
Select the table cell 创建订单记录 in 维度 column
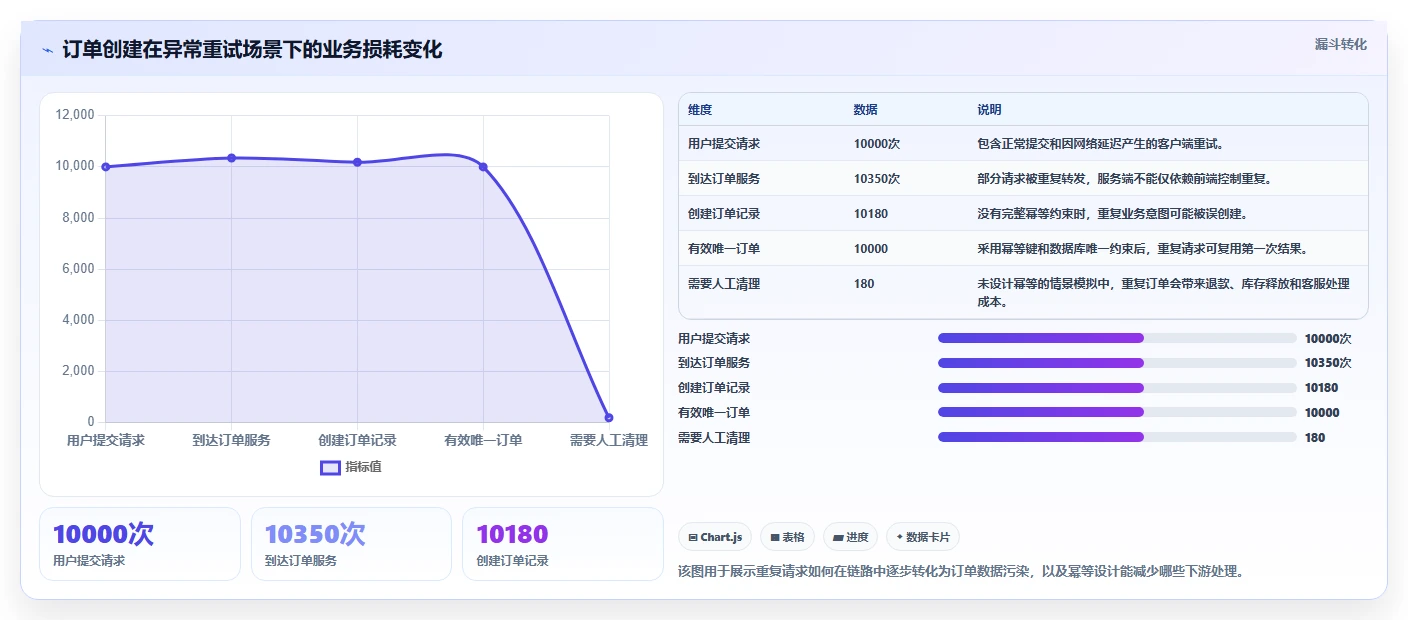coord(724,214)
